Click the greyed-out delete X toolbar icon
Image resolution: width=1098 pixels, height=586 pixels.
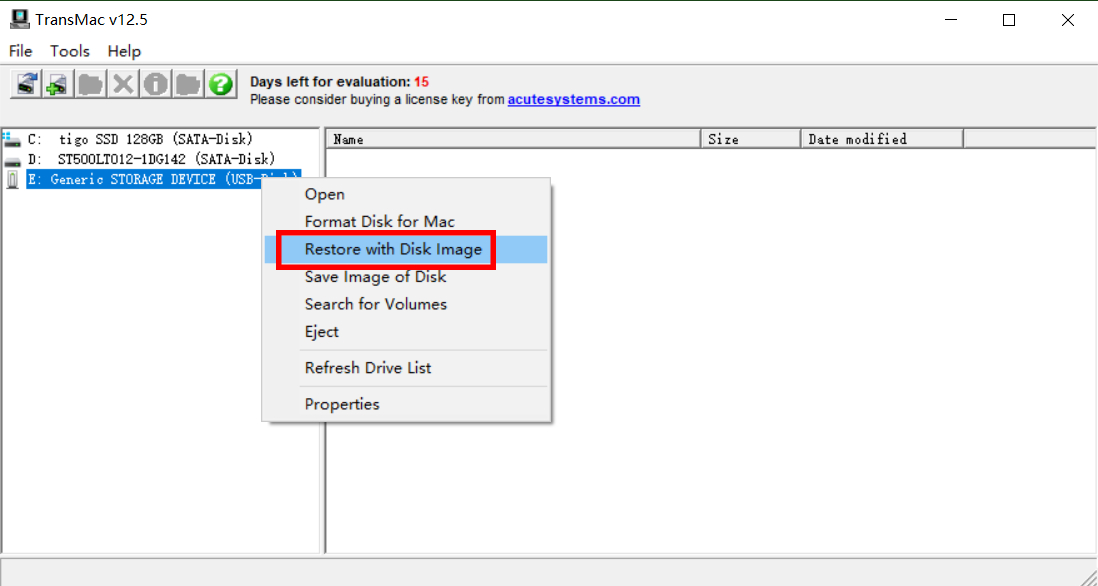click(123, 84)
